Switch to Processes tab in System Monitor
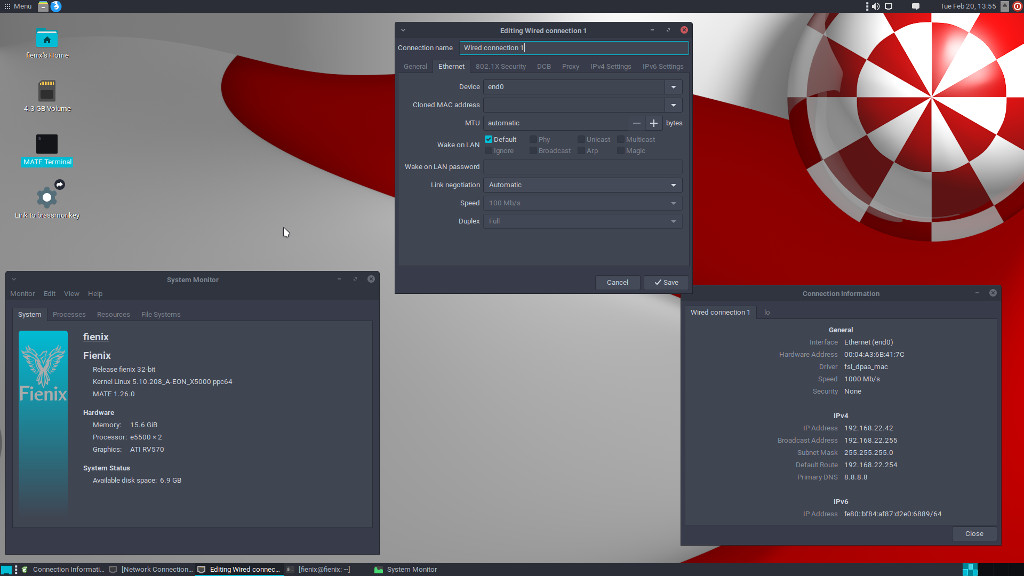 69,315
